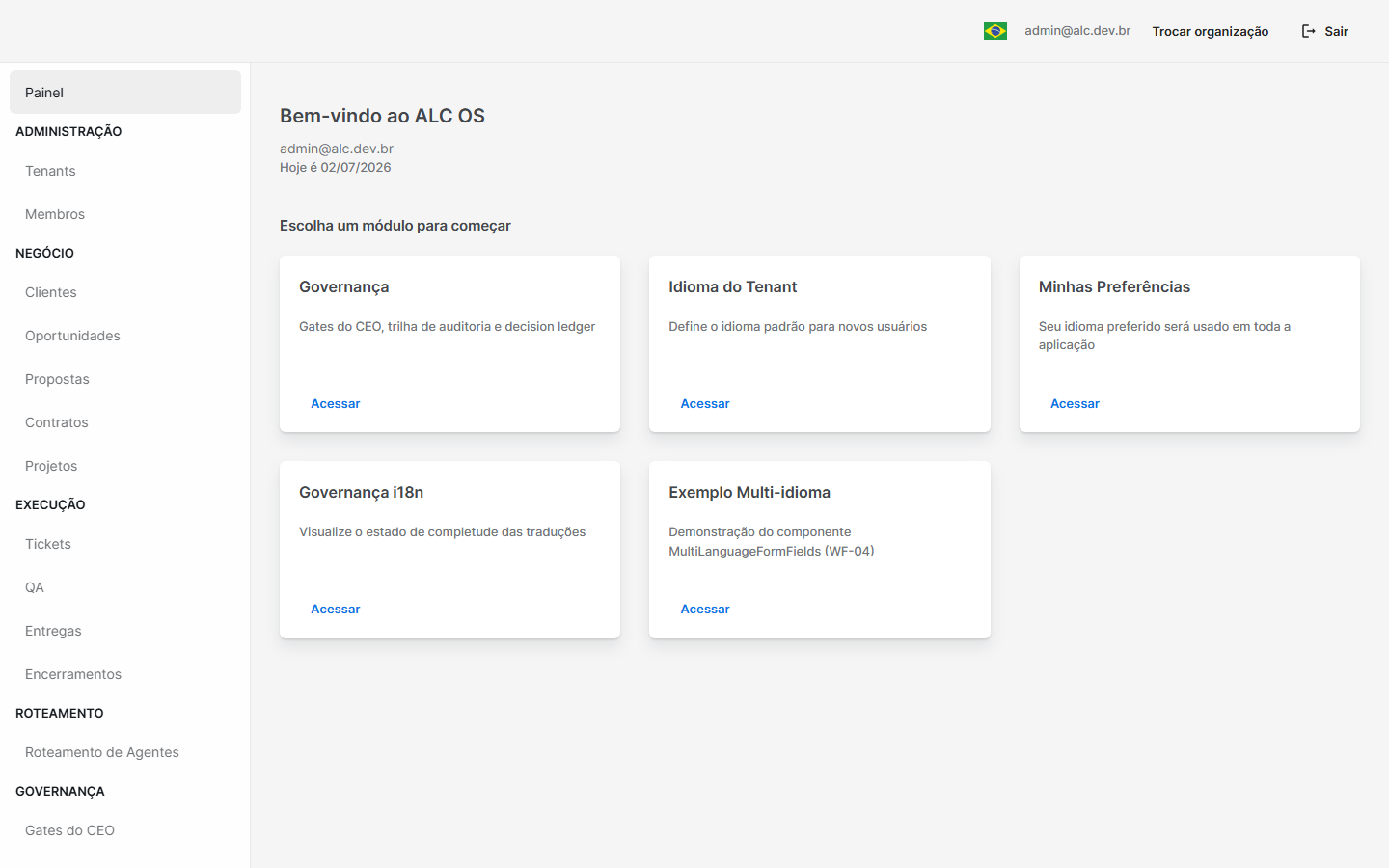Click Acessar on Idioma do Tenant card
The height and width of the screenshot is (868, 1389).
(x=705, y=404)
